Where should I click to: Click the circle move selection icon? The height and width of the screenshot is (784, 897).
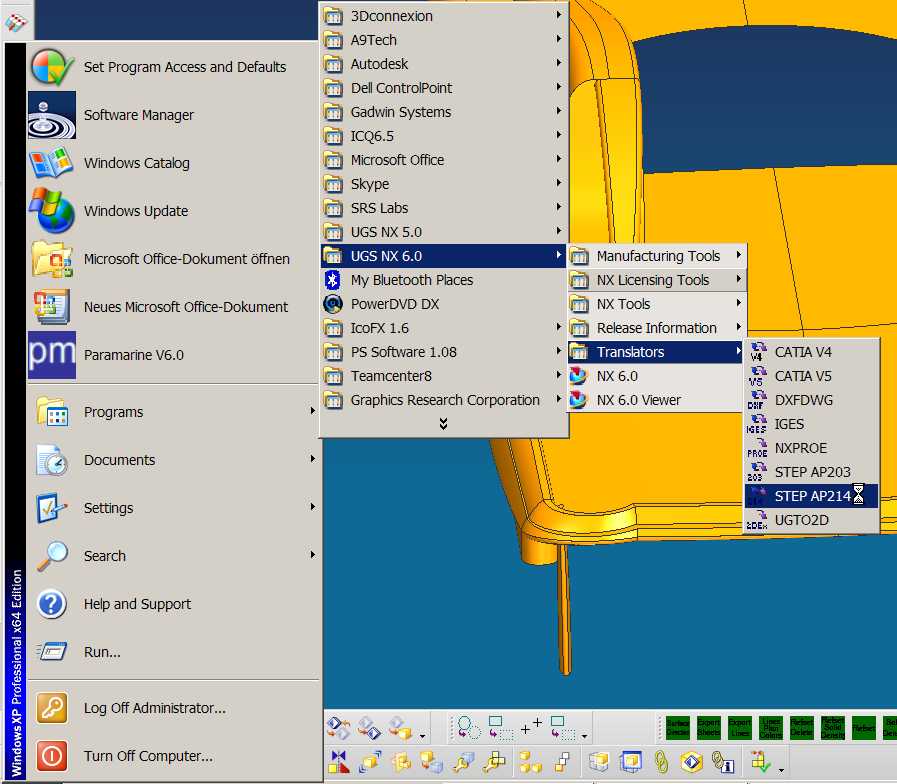point(469,728)
